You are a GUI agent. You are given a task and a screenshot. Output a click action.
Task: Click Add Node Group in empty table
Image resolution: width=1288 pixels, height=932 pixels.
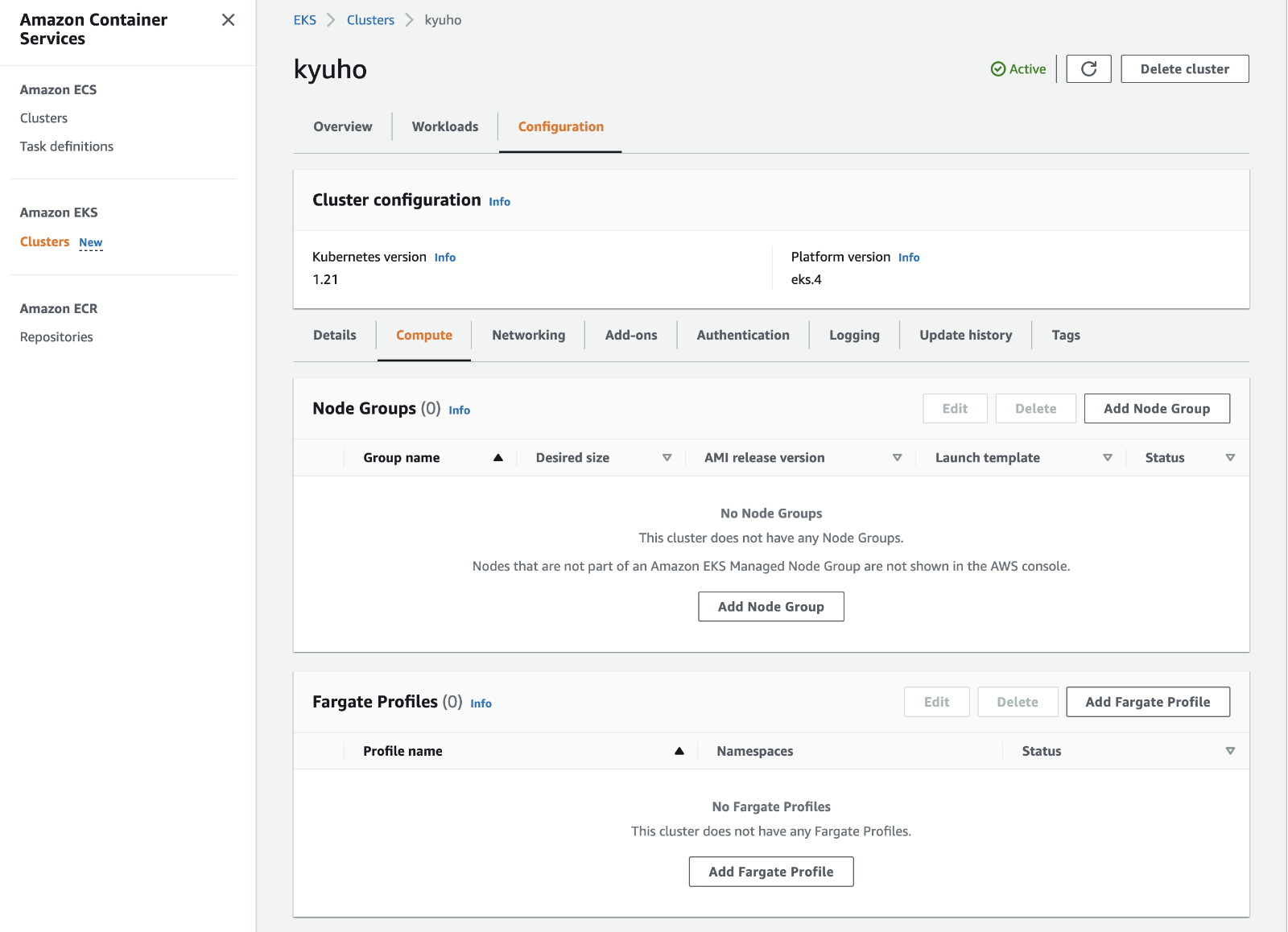[771, 607]
